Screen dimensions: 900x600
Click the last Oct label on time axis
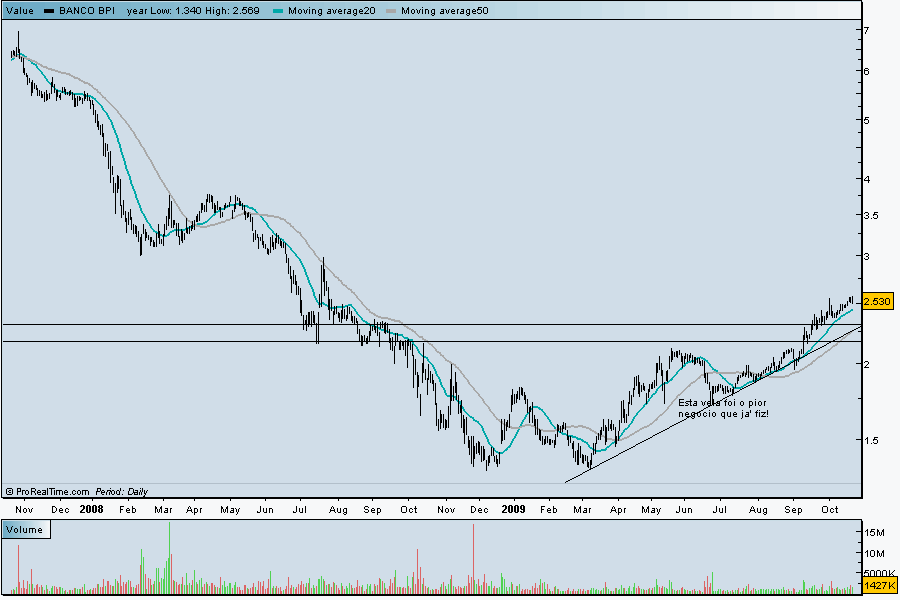[829, 510]
